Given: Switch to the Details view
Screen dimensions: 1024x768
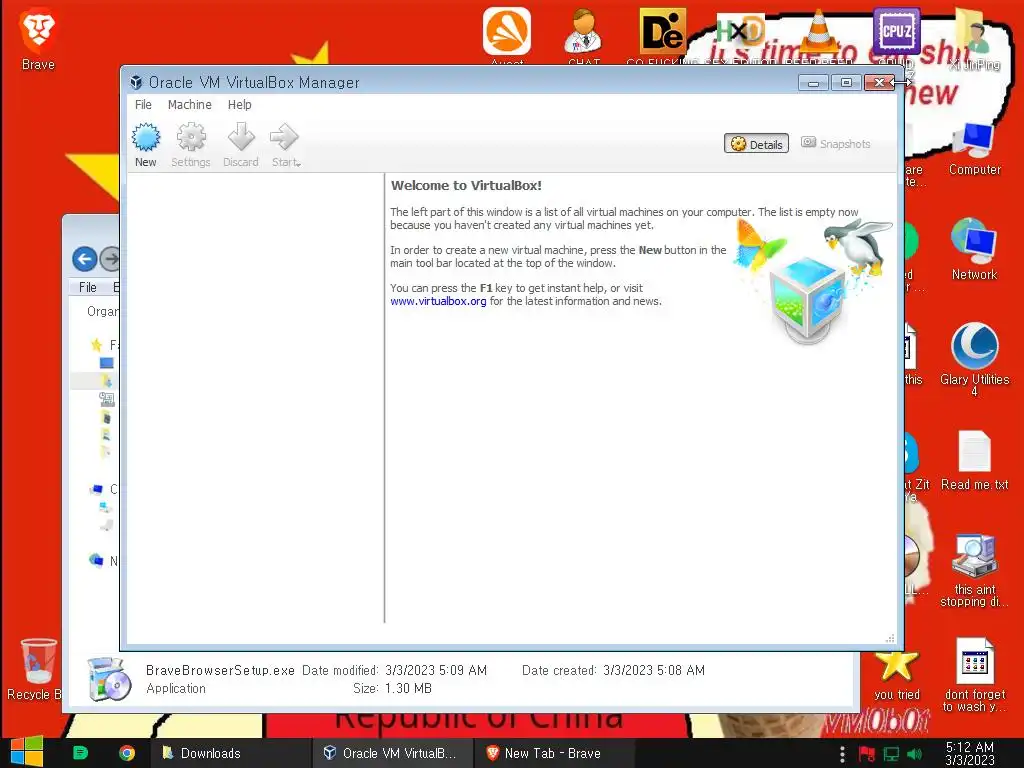Looking at the screenshot, I should [x=756, y=144].
